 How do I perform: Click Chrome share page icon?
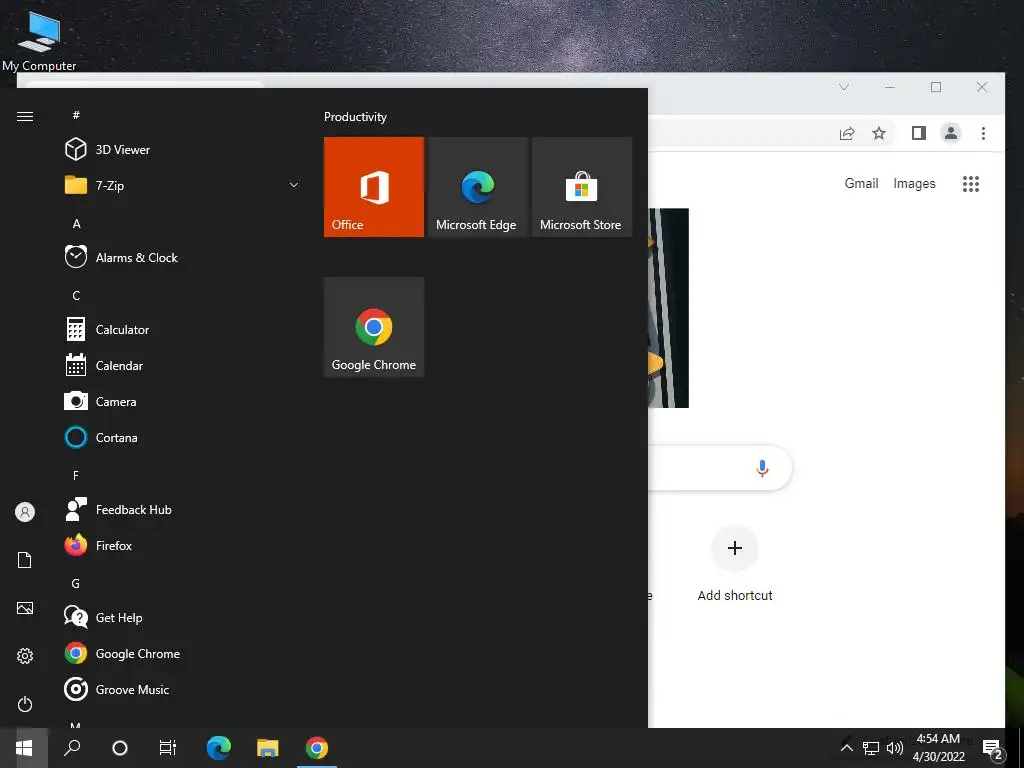click(x=847, y=133)
